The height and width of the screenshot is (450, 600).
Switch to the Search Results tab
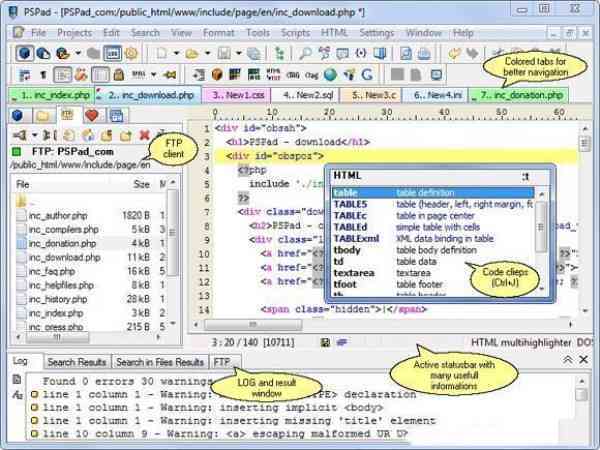click(x=77, y=362)
